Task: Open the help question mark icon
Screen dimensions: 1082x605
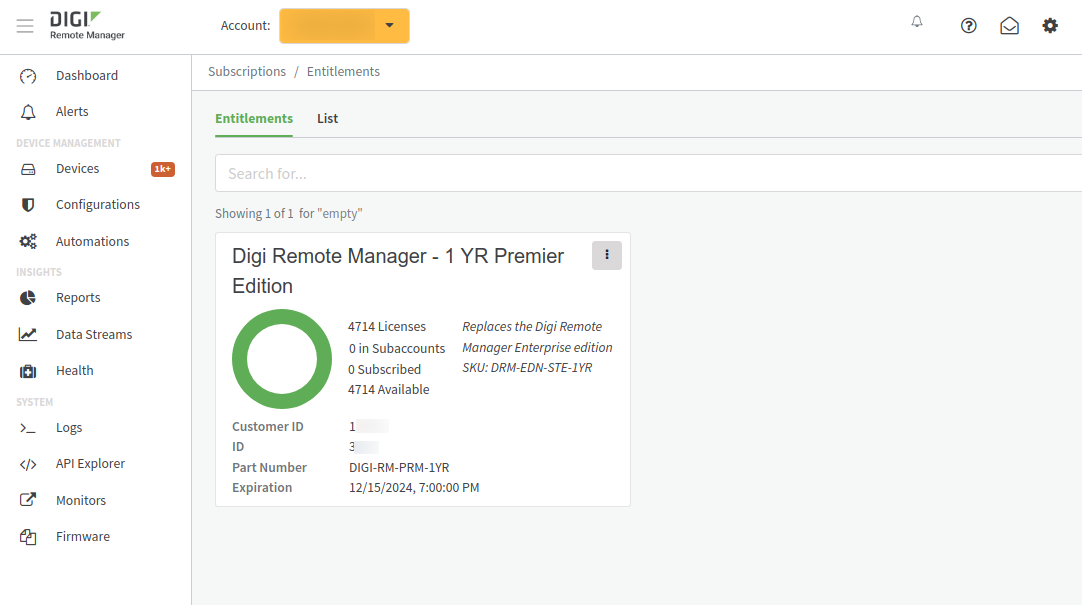Action: pos(968,26)
